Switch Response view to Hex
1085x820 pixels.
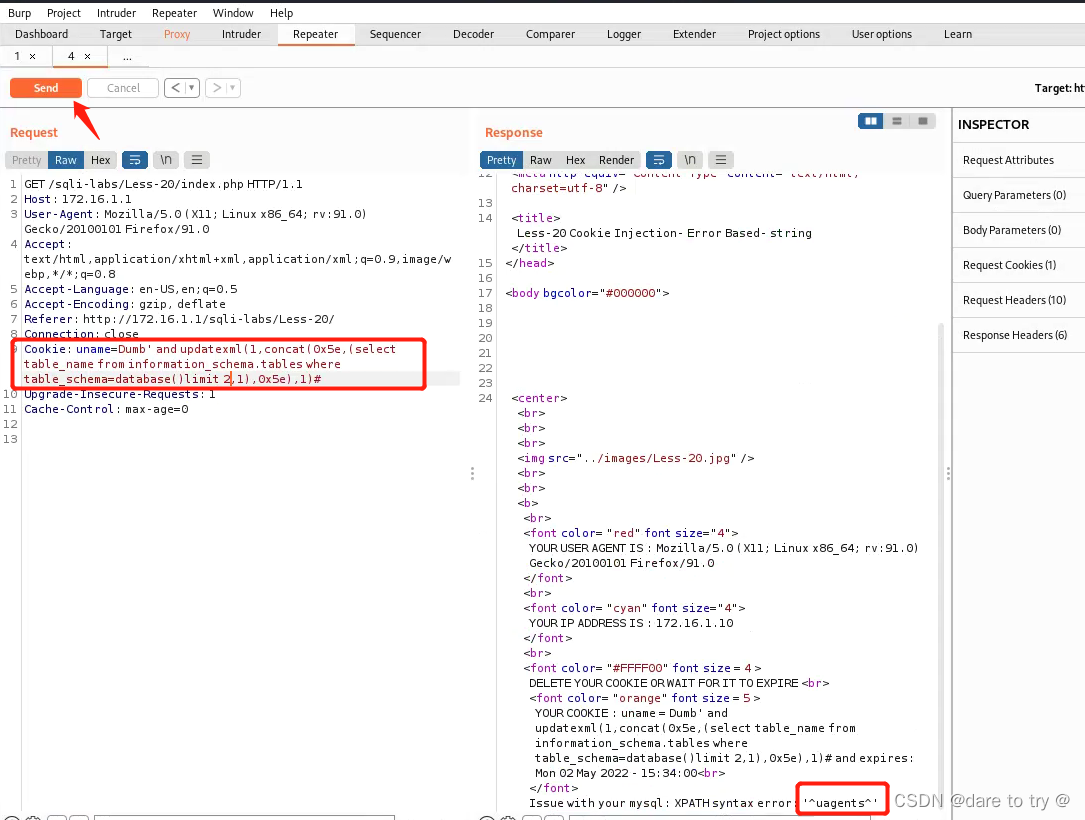[575, 160]
